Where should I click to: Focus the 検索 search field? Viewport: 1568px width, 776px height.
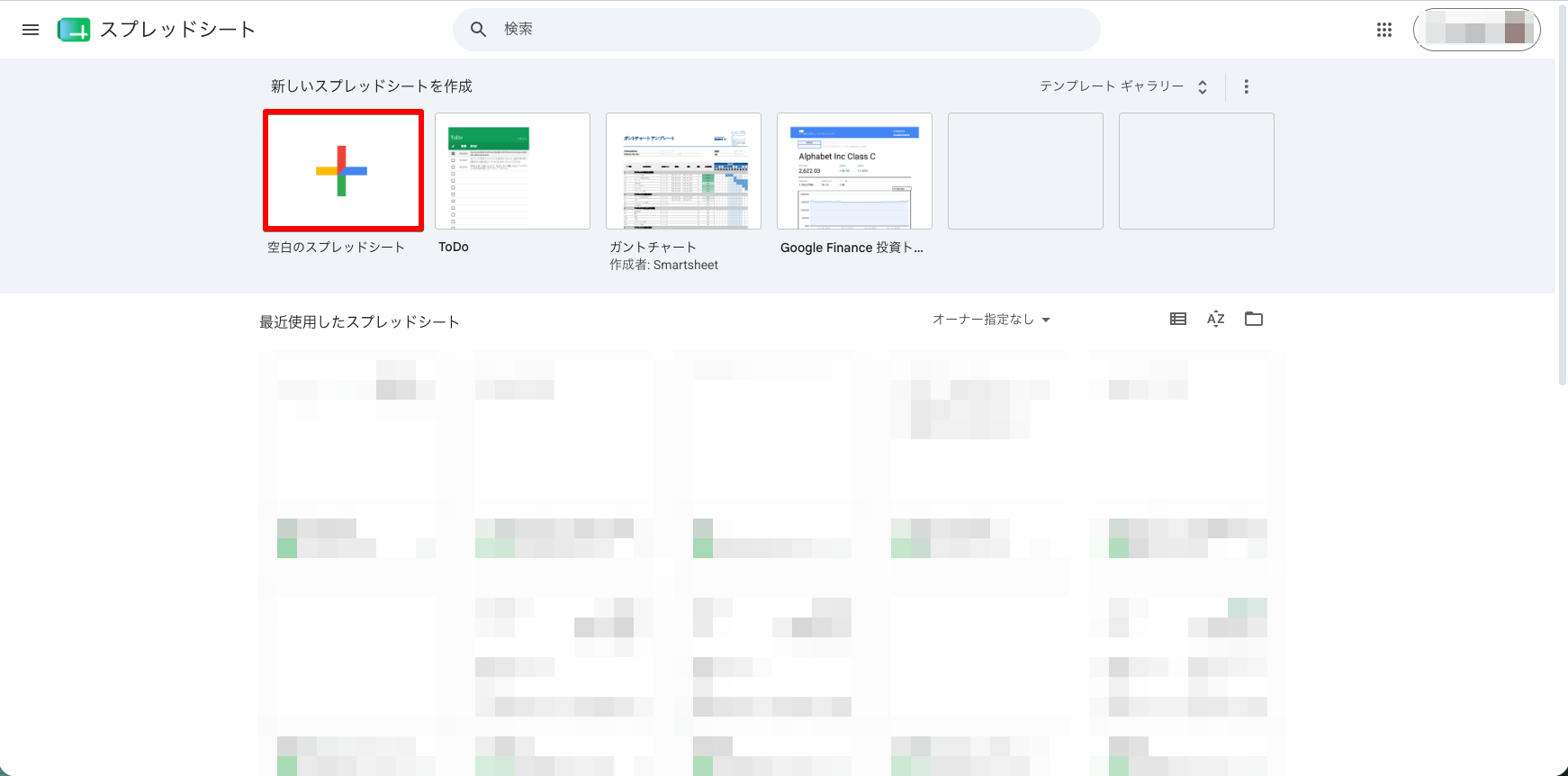pyautogui.click(x=776, y=30)
